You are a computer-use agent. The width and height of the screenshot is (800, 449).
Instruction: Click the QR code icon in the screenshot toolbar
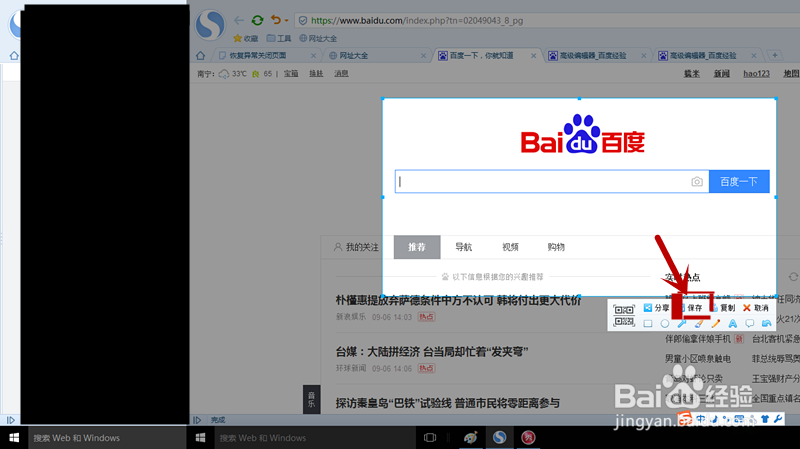coord(623,315)
